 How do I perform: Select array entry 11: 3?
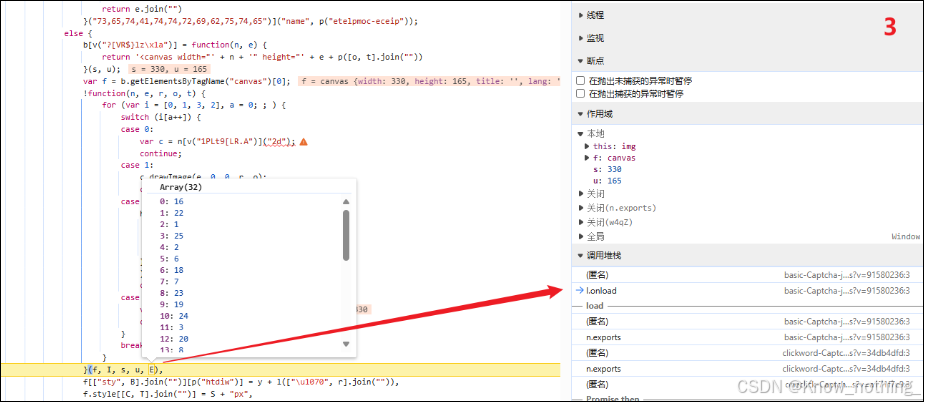172,328
